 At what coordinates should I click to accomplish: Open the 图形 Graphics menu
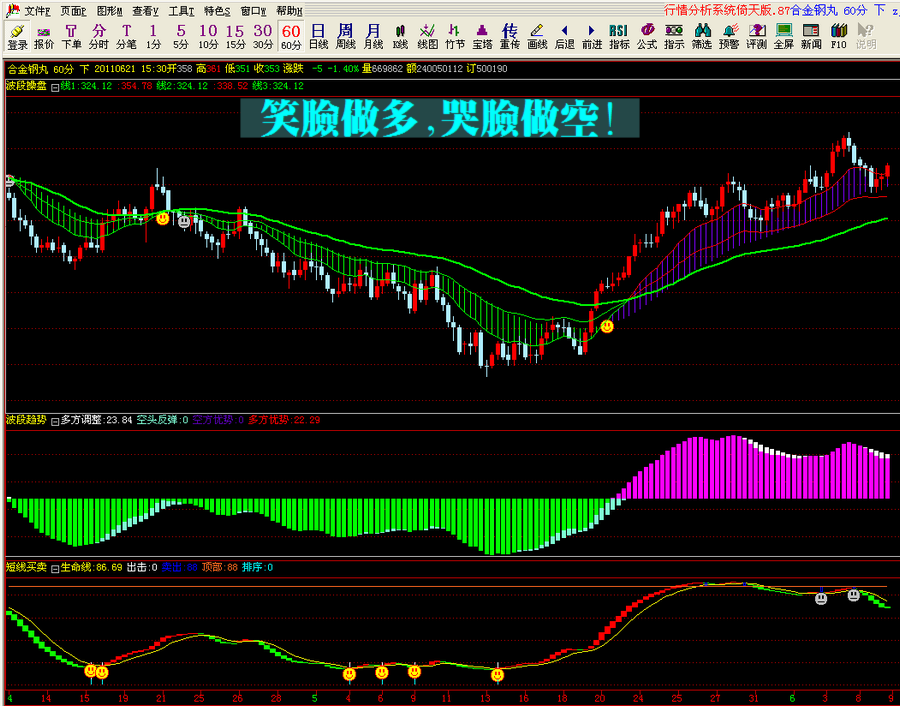click(110, 11)
